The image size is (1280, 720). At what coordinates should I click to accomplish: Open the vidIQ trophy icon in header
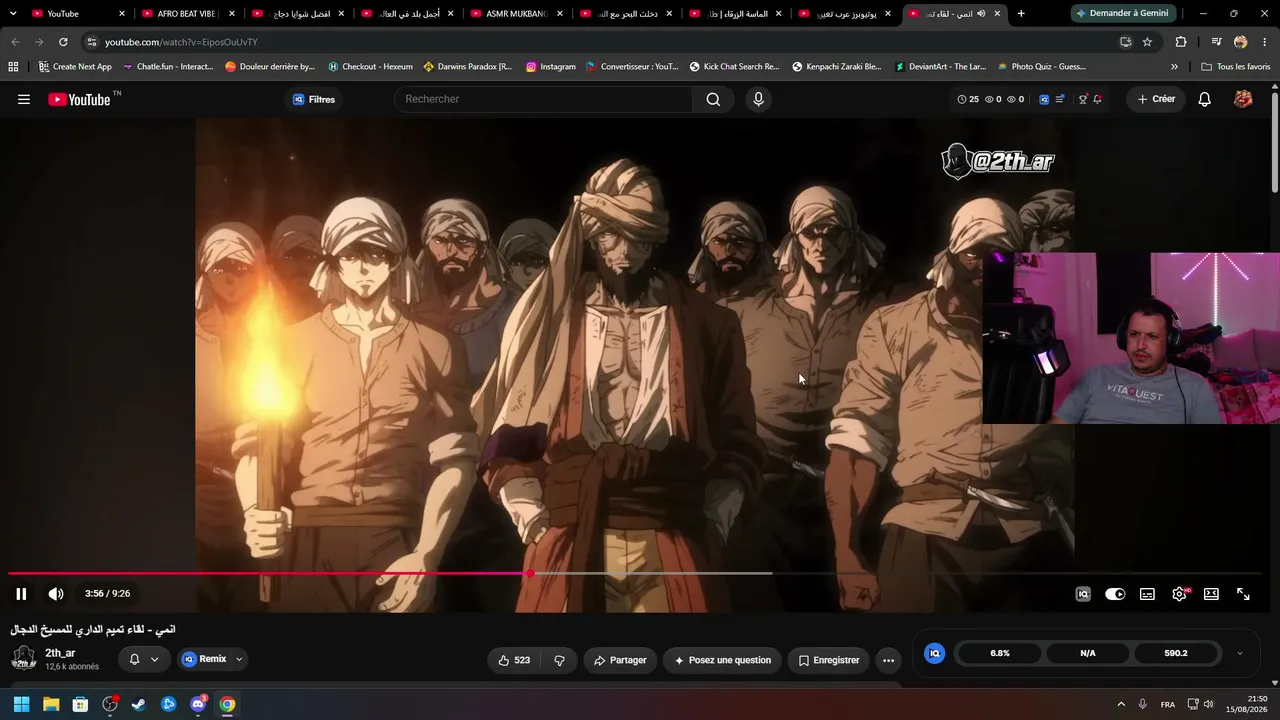1082,99
